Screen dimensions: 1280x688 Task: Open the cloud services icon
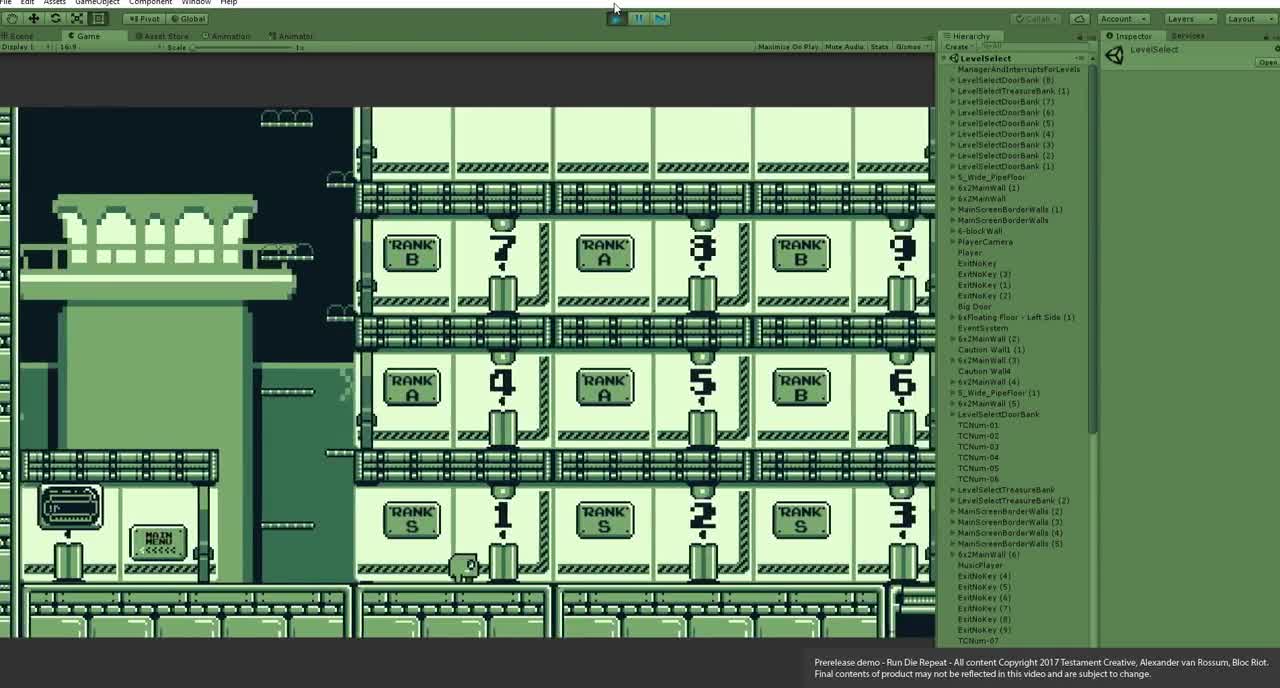[x=1079, y=19]
